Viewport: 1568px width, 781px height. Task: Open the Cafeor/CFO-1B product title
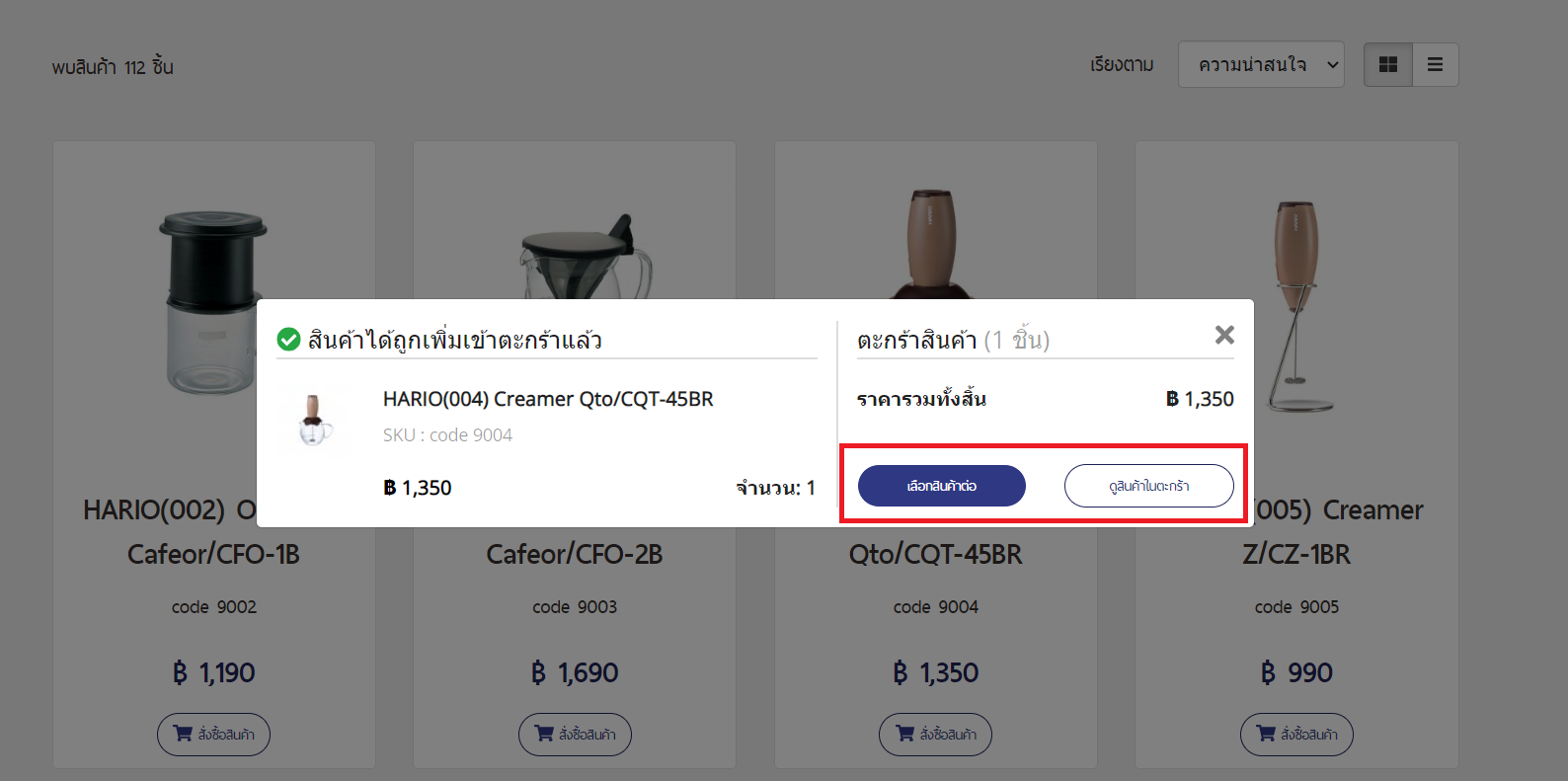(x=213, y=554)
